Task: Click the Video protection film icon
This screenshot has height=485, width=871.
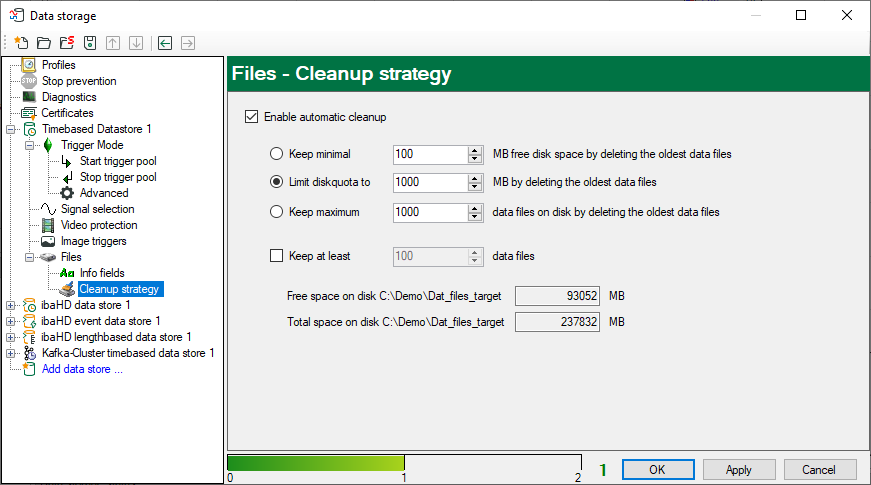Action: (x=48, y=225)
